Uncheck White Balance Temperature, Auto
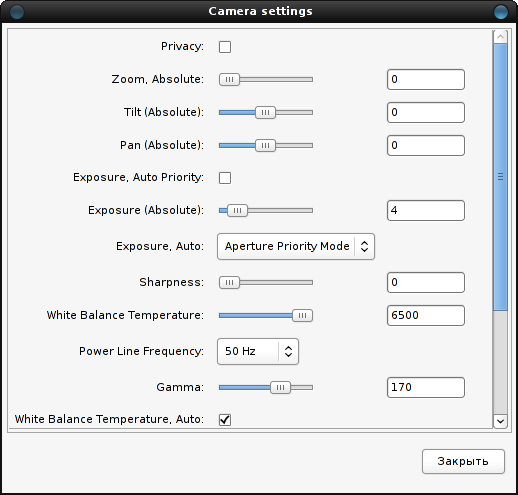The width and height of the screenshot is (518, 495). tap(225, 420)
